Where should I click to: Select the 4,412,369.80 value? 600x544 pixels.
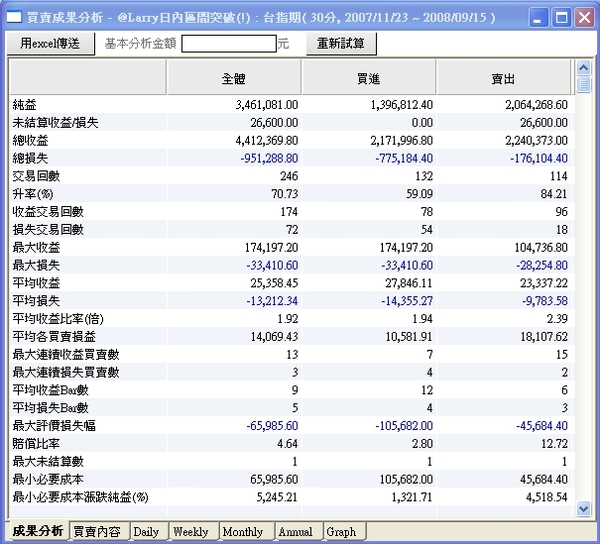pyautogui.click(x=267, y=140)
